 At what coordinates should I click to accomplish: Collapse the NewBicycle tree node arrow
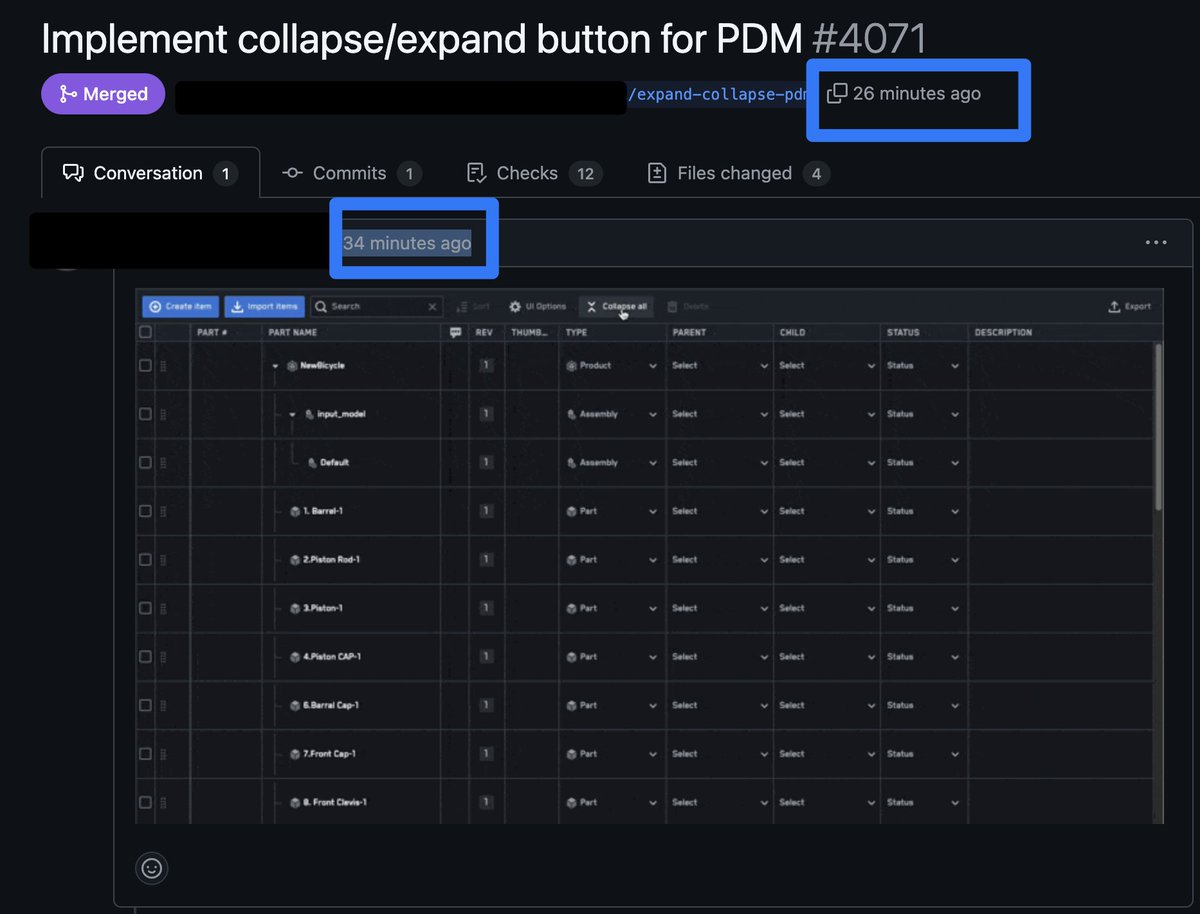coord(275,366)
